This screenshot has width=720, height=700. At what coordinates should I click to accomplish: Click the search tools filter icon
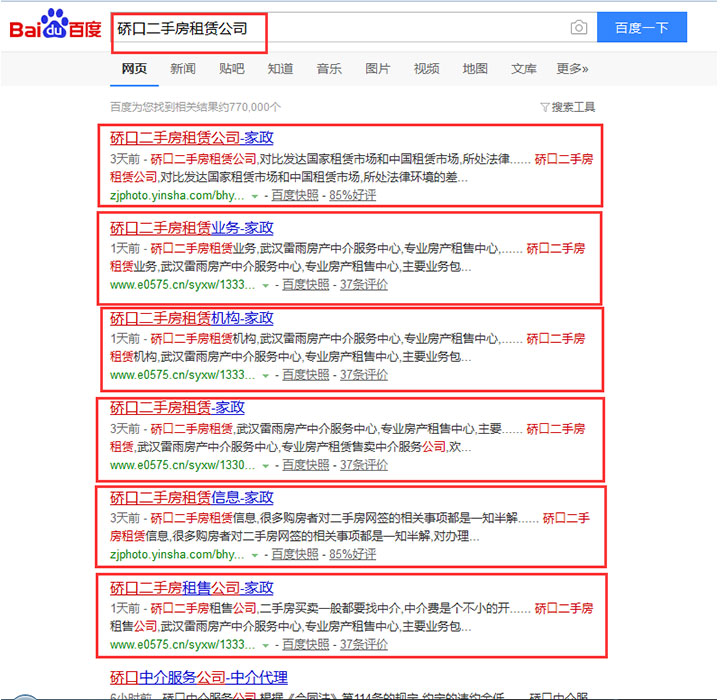[545, 107]
